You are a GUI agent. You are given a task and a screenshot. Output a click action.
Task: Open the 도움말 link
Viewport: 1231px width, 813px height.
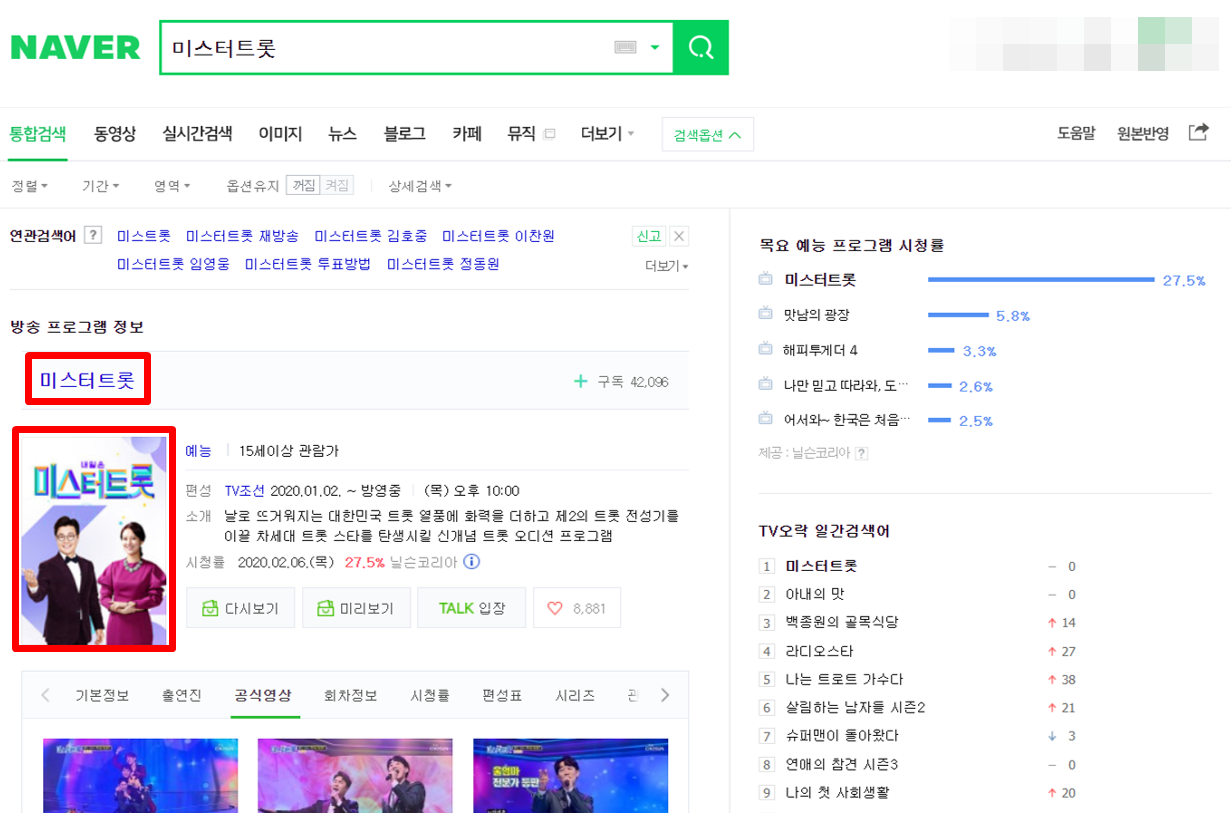pos(1076,133)
